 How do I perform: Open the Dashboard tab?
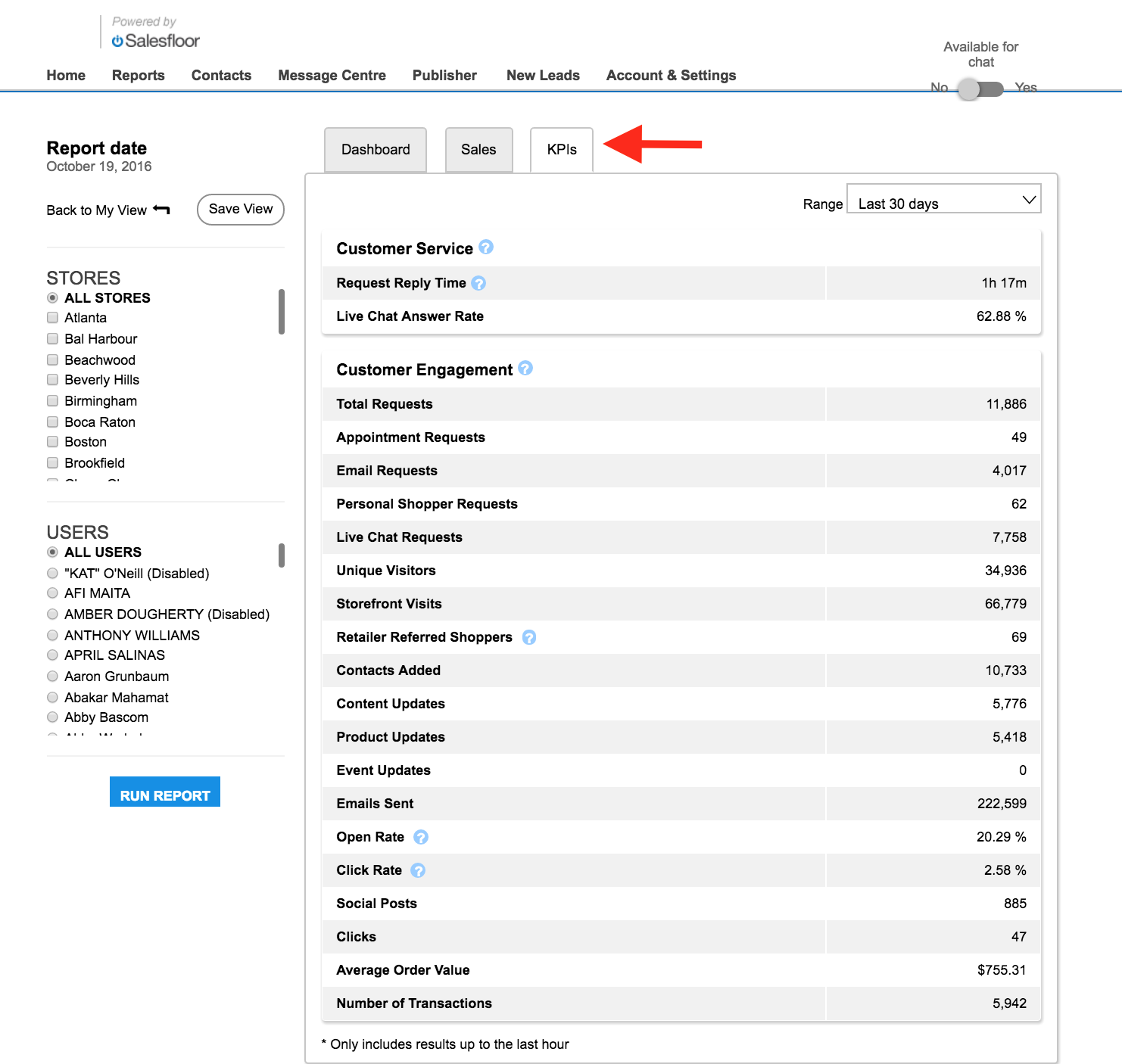(x=376, y=150)
